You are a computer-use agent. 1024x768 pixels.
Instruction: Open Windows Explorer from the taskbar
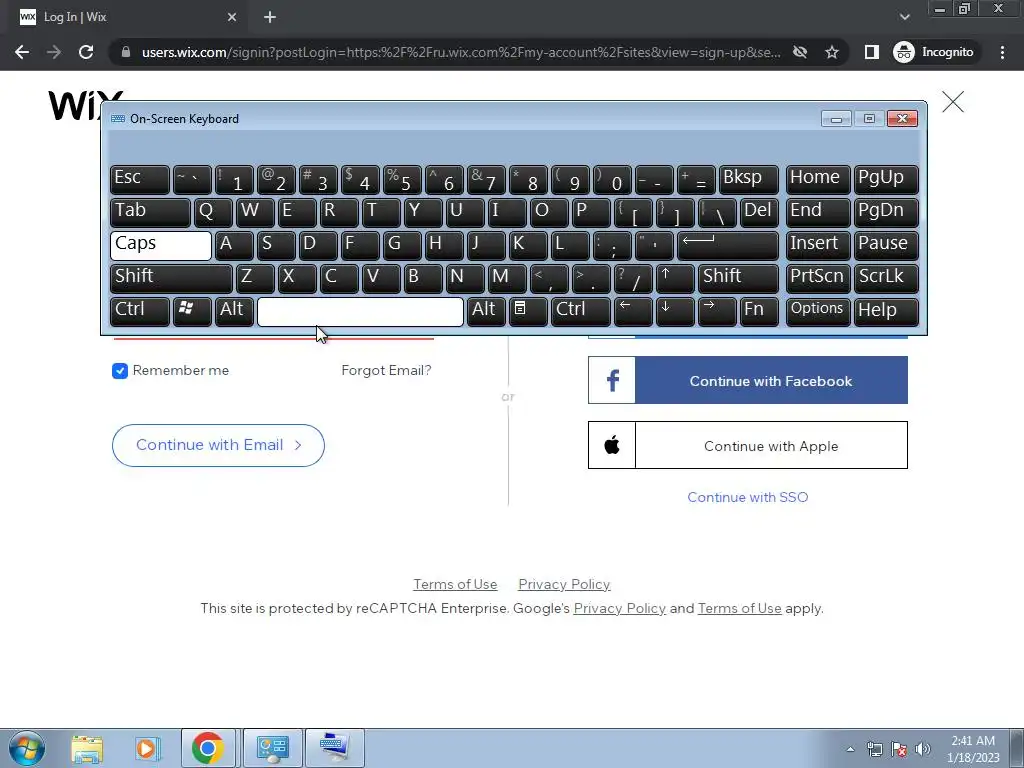point(88,748)
